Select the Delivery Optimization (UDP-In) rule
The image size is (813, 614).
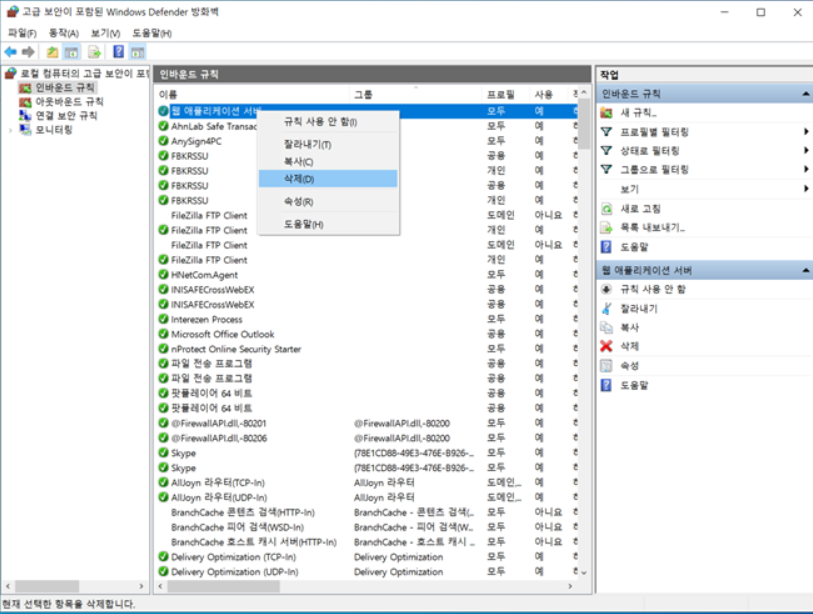(x=367, y=571)
